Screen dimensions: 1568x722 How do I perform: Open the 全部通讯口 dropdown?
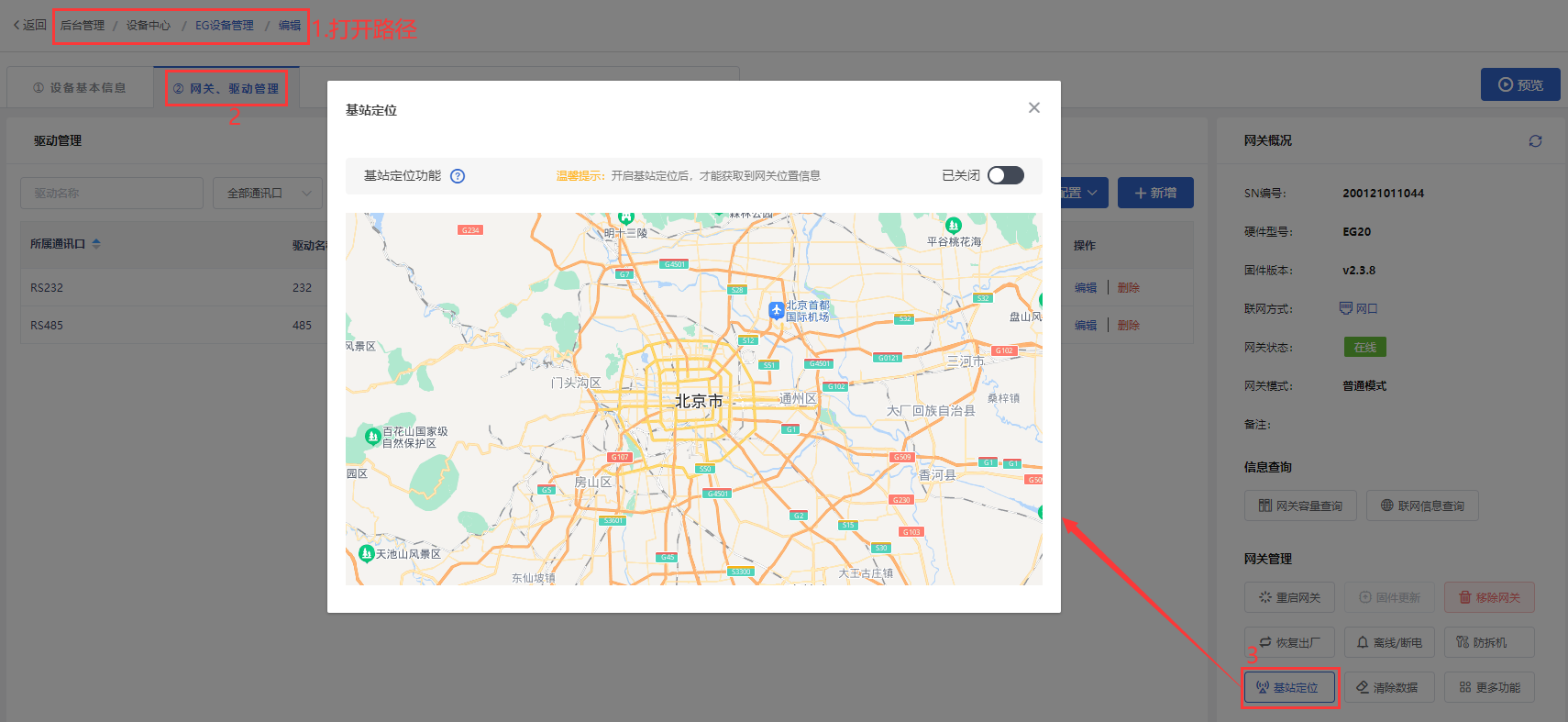click(268, 194)
